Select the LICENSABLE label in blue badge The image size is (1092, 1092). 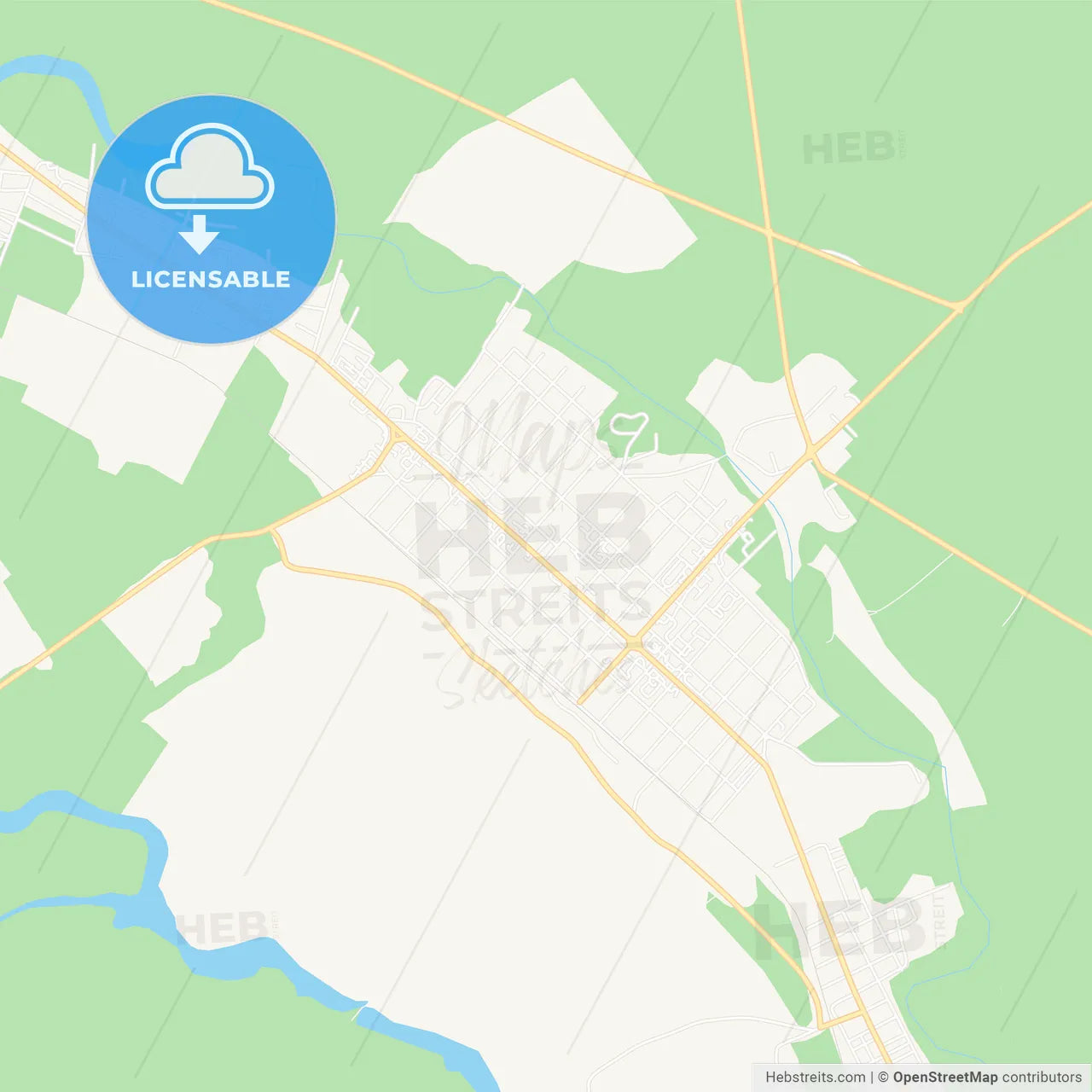(x=211, y=279)
